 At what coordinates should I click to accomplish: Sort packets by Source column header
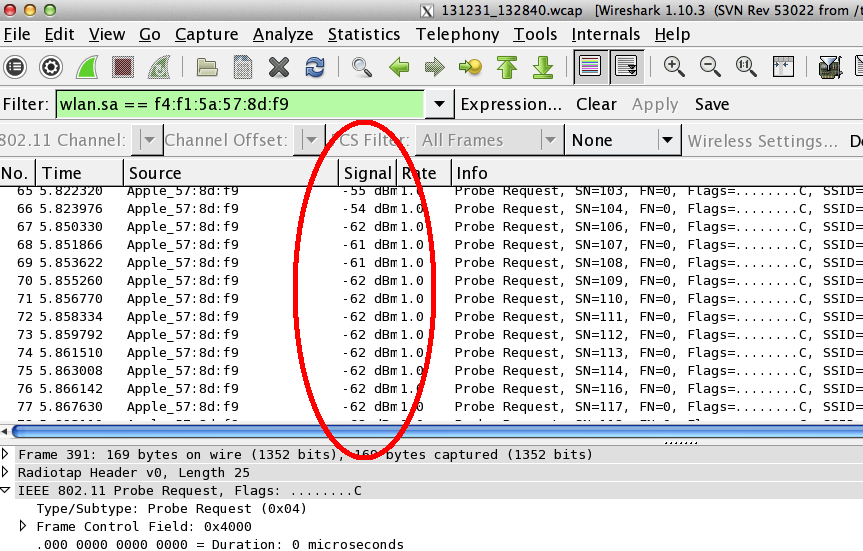231,173
